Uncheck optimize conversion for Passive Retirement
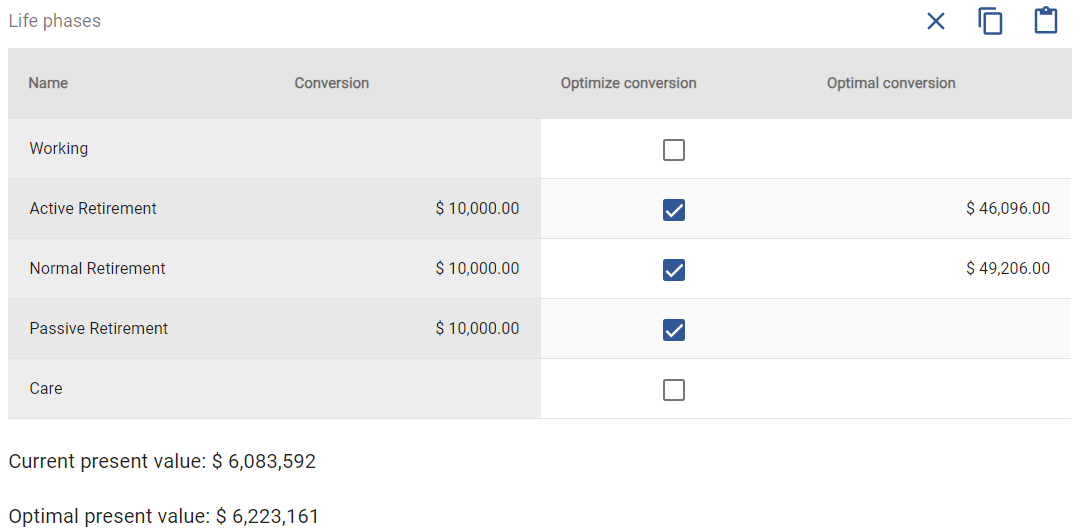 click(x=674, y=329)
